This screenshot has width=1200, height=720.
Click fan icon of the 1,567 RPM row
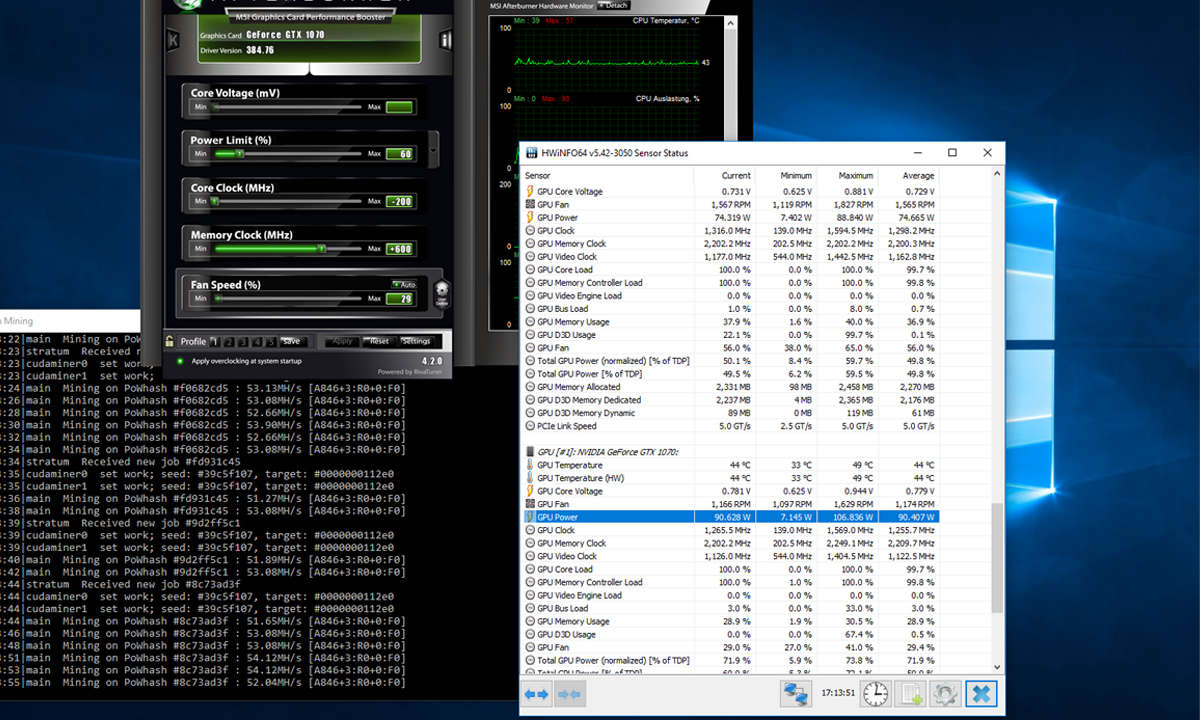(530, 204)
